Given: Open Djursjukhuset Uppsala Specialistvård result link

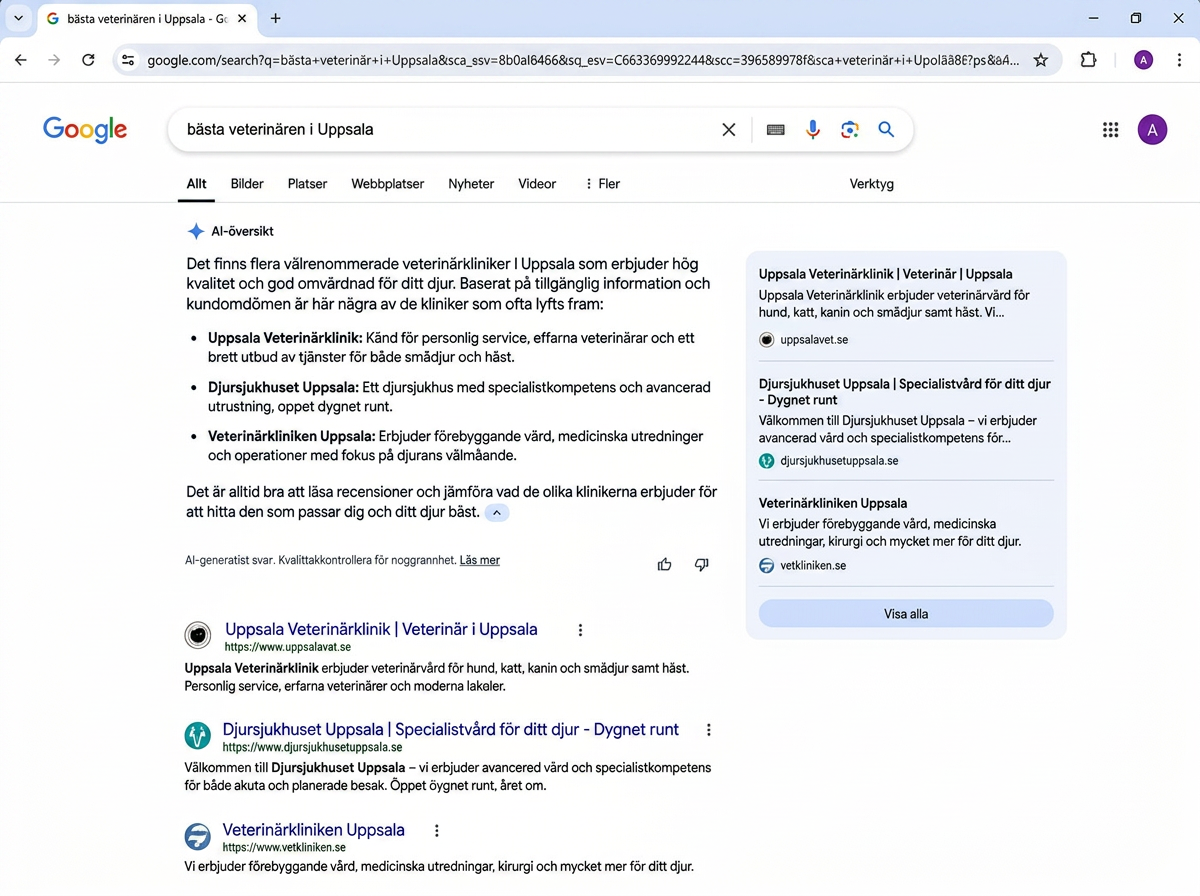Looking at the screenshot, I should [x=451, y=729].
